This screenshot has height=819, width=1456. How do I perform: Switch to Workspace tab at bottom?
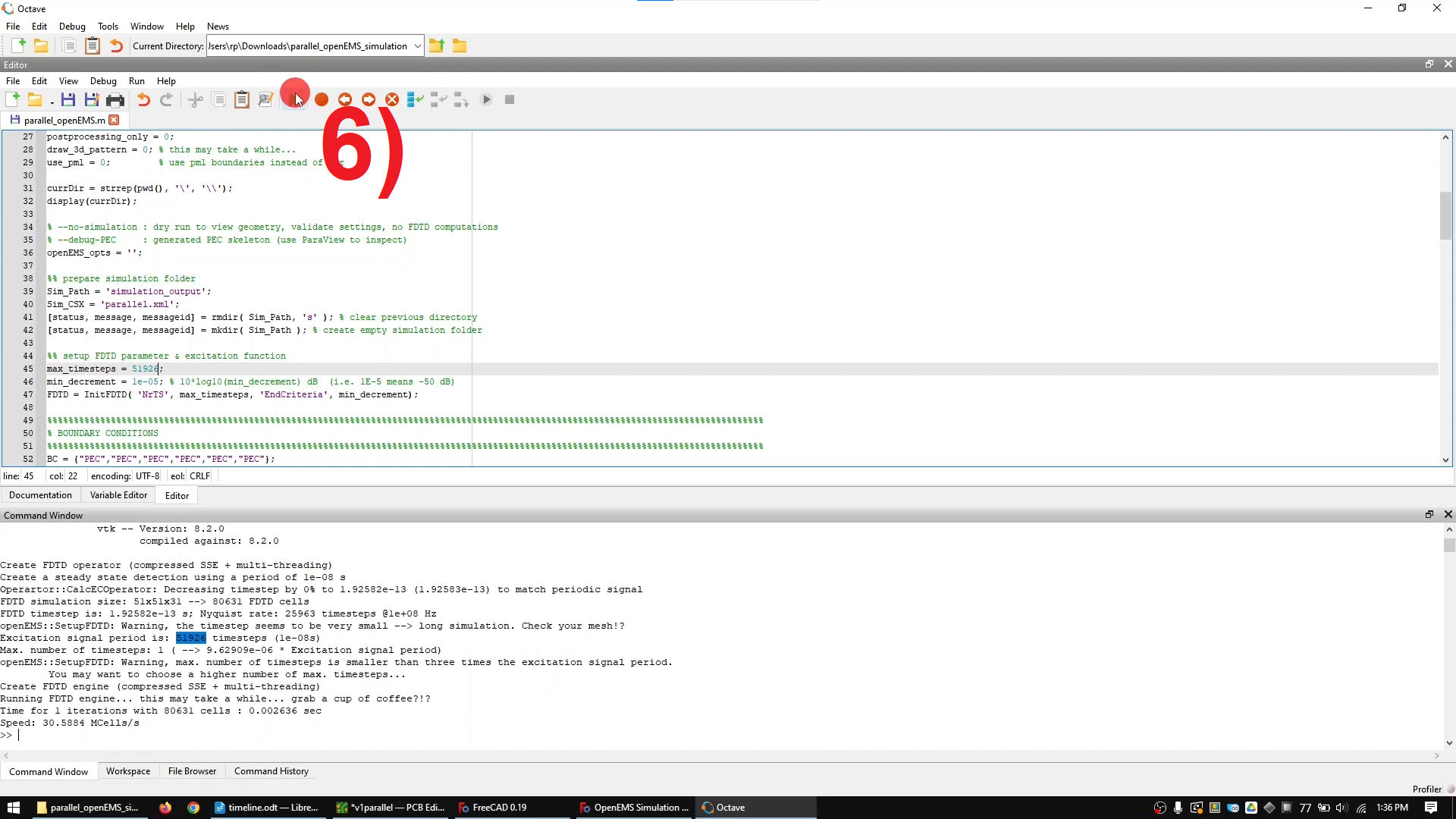coord(127,770)
